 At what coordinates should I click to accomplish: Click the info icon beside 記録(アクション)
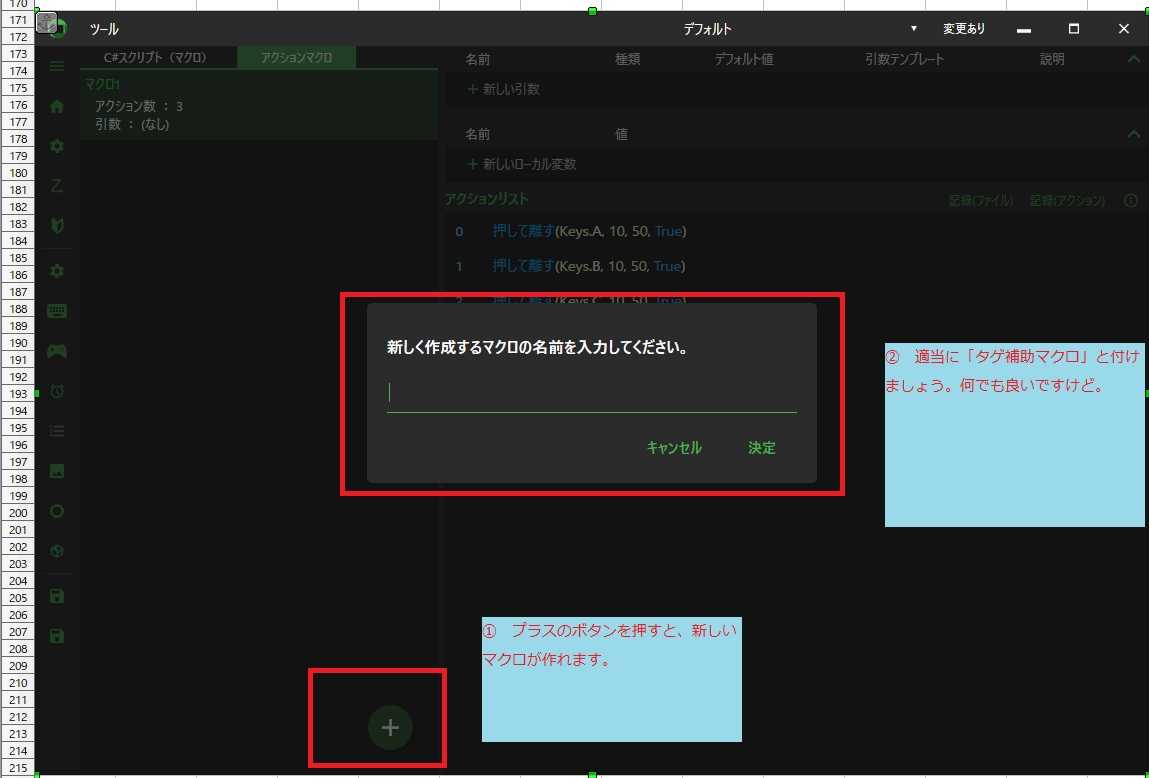click(1131, 201)
